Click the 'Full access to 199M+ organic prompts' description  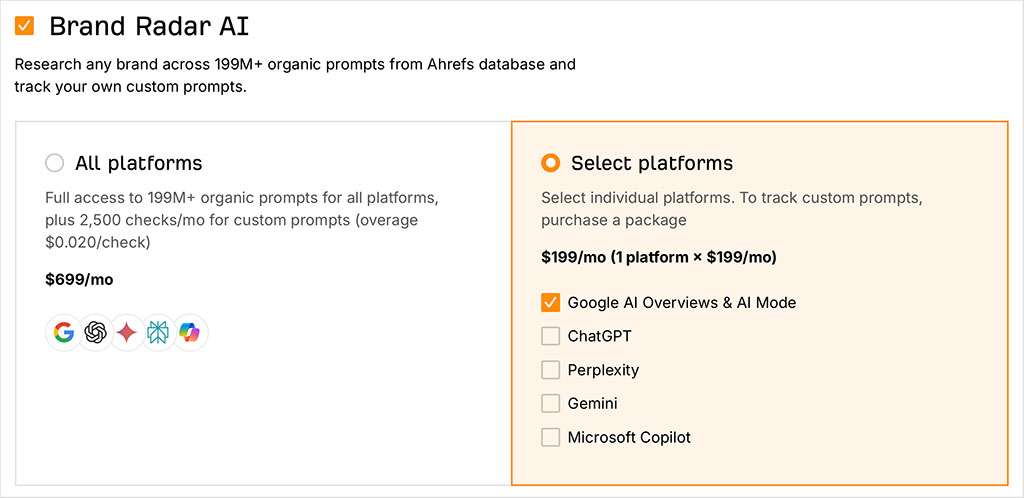[x=241, y=220]
